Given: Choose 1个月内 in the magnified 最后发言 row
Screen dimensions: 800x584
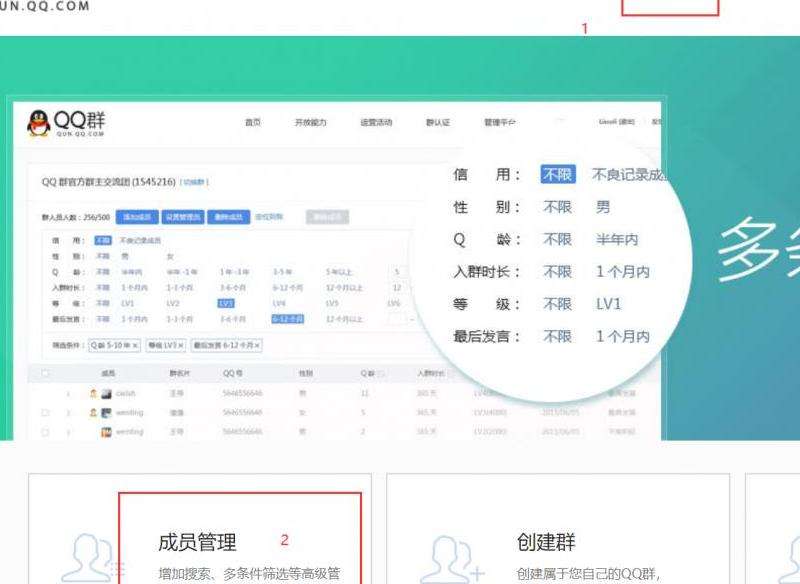Looking at the screenshot, I should click(x=622, y=337).
